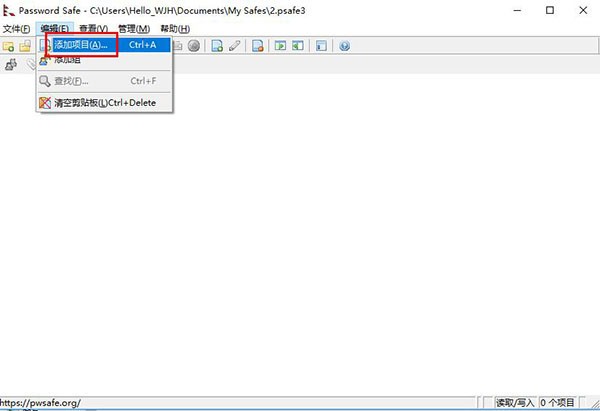Click the 0 个项目 status bar field
The width and height of the screenshot is (600, 411).
tap(560, 403)
